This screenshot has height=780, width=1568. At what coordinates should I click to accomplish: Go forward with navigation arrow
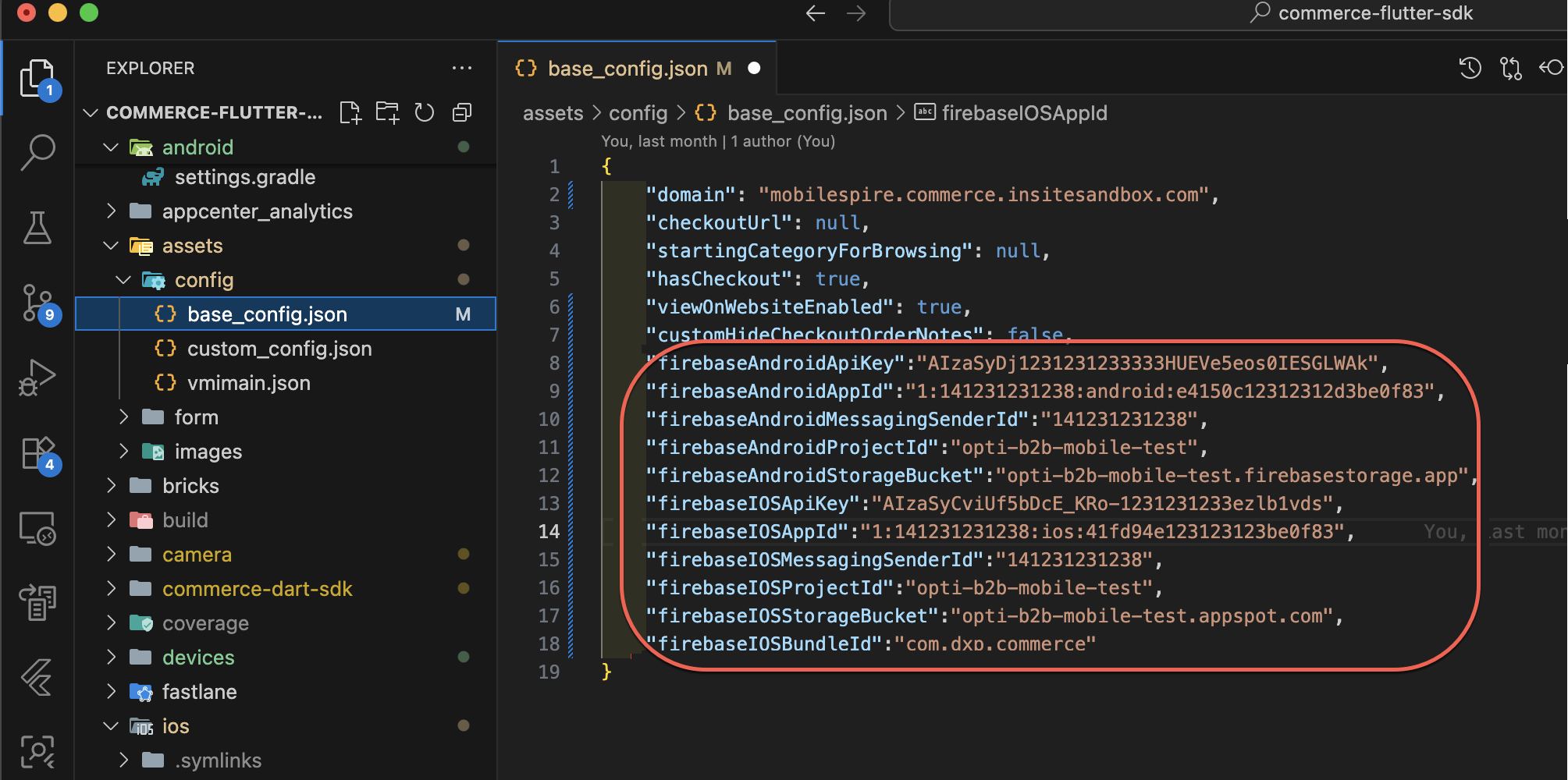(x=856, y=13)
